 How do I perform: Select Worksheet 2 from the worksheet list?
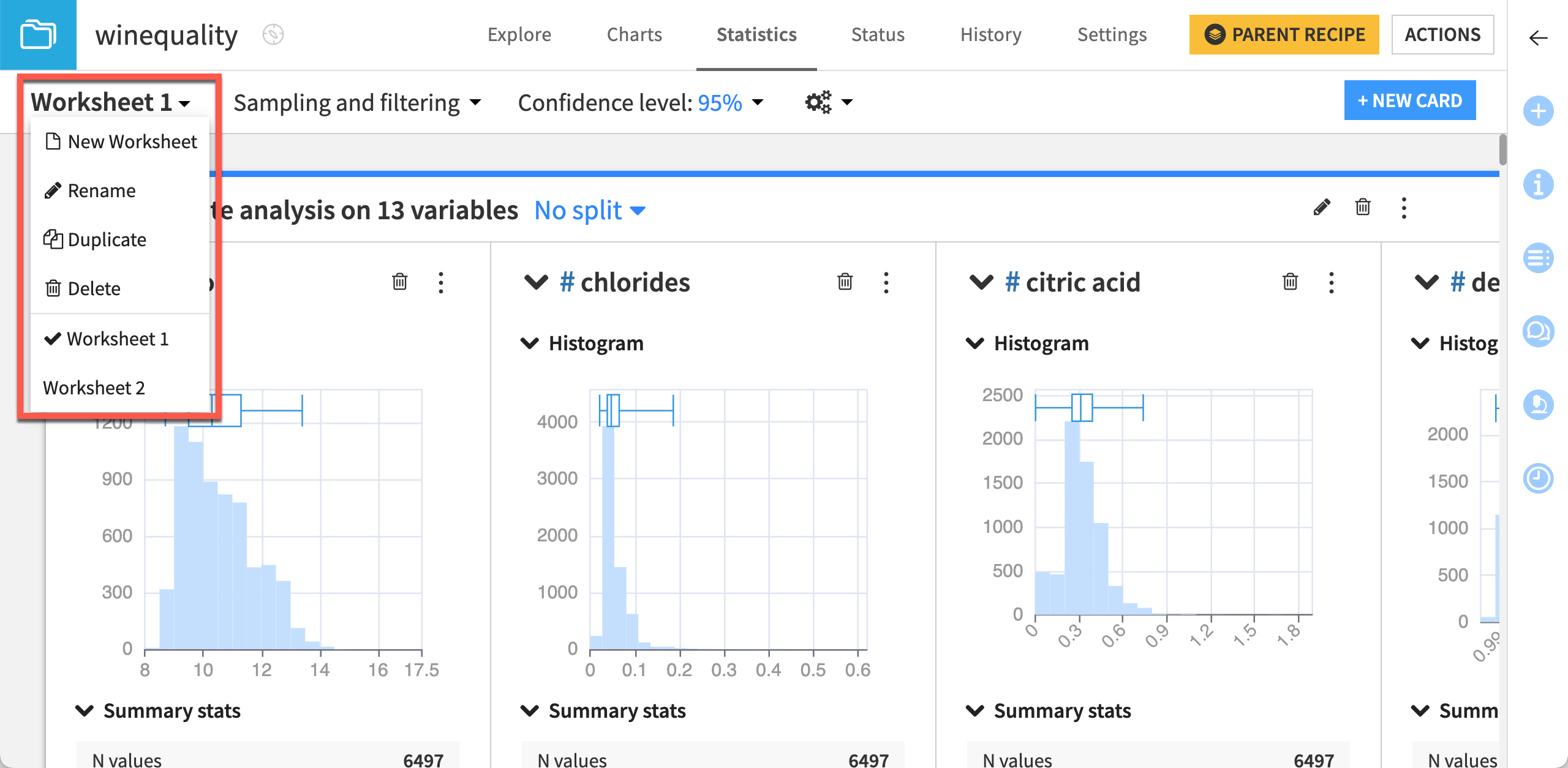click(x=95, y=388)
